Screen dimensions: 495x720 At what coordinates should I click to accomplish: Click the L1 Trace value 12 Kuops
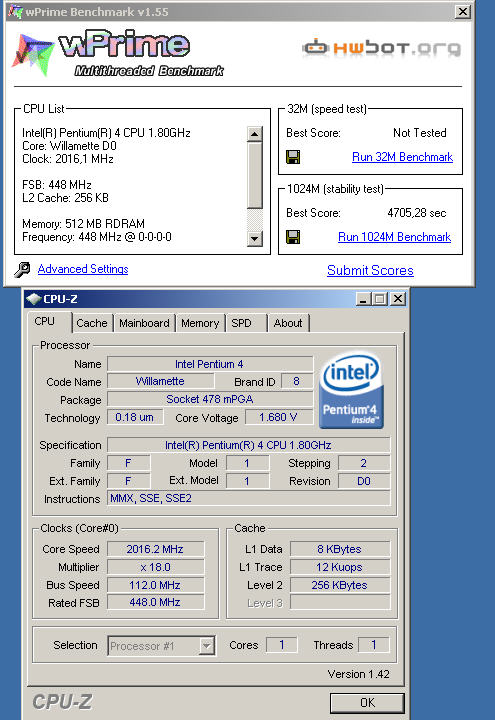340,567
